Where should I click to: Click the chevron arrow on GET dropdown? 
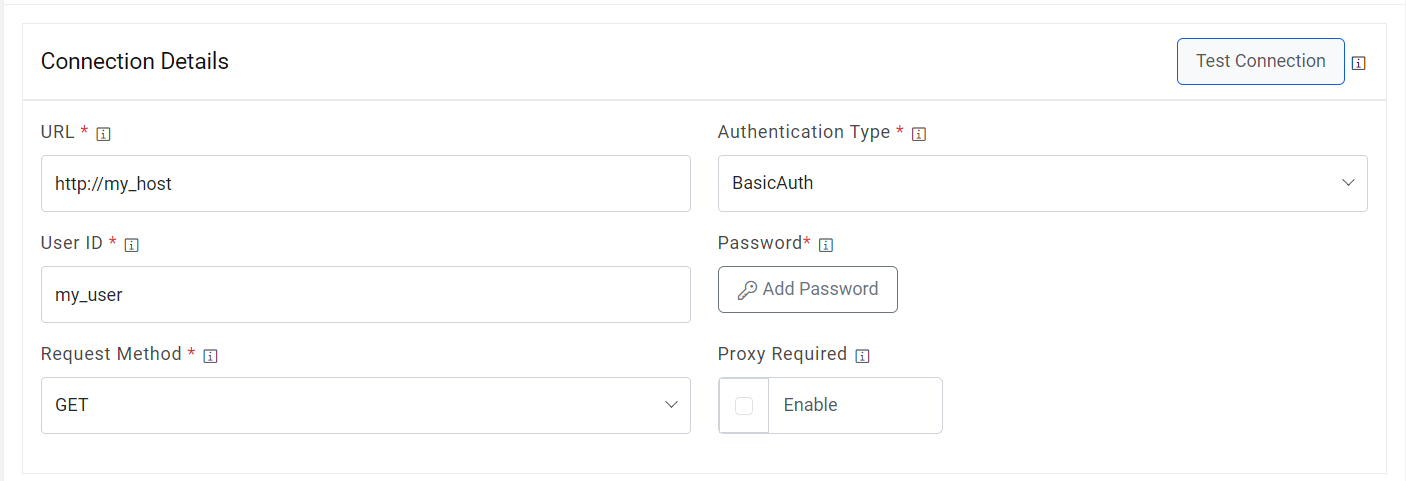tap(671, 405)
